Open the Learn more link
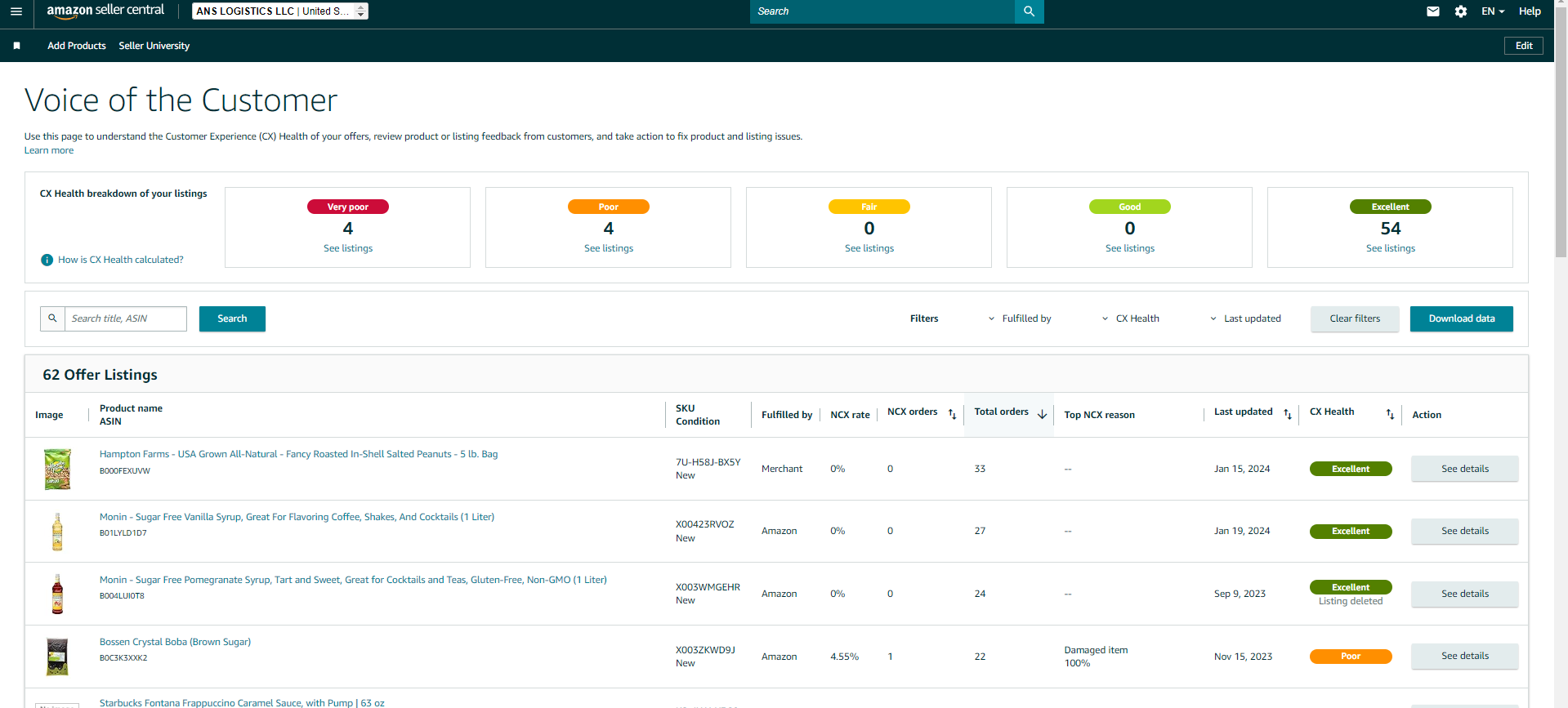The image size is (1568, 708). 49,150
